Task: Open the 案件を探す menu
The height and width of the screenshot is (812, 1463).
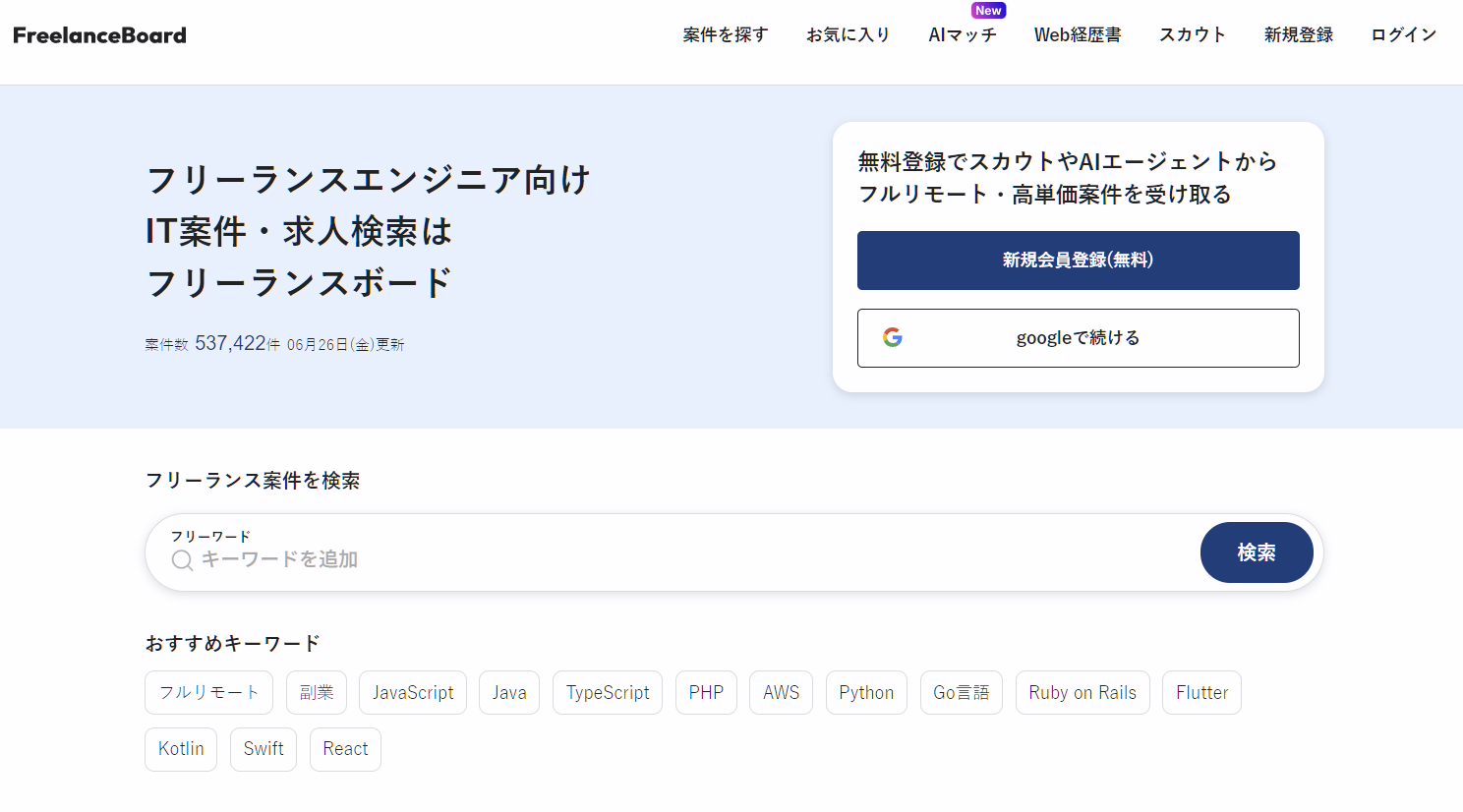Action: point(726,35)
